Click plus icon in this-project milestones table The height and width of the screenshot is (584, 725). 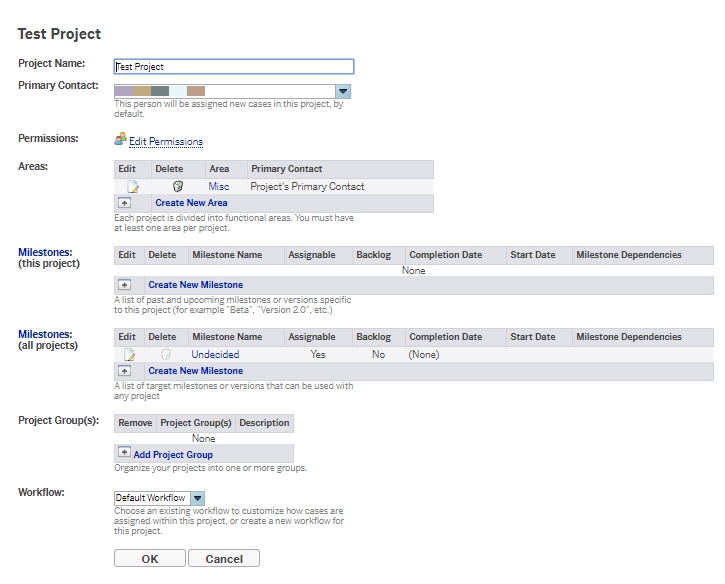pyautogui.click(x=125, y=285)
